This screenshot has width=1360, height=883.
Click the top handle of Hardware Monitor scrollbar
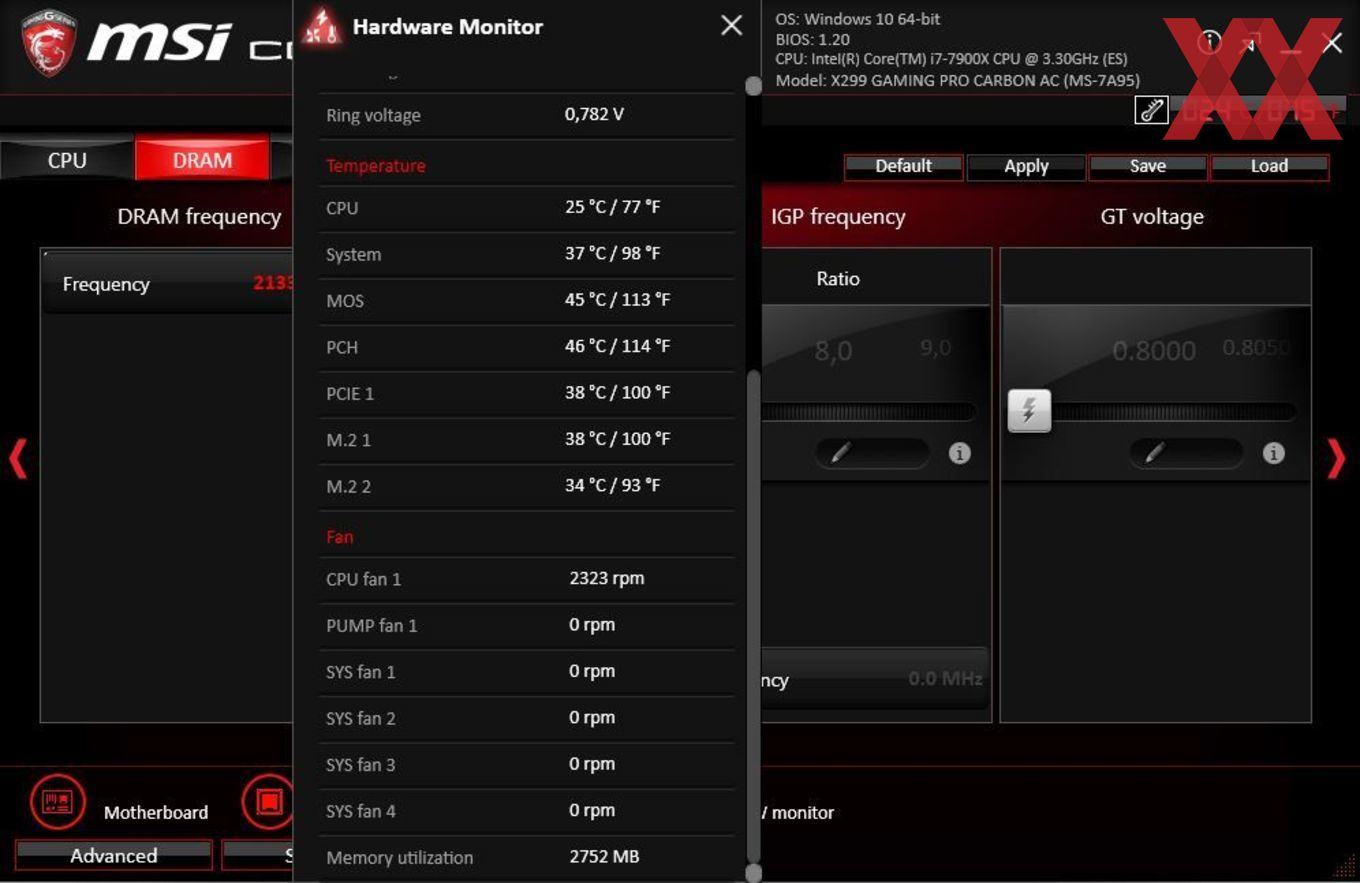(753, 86)
